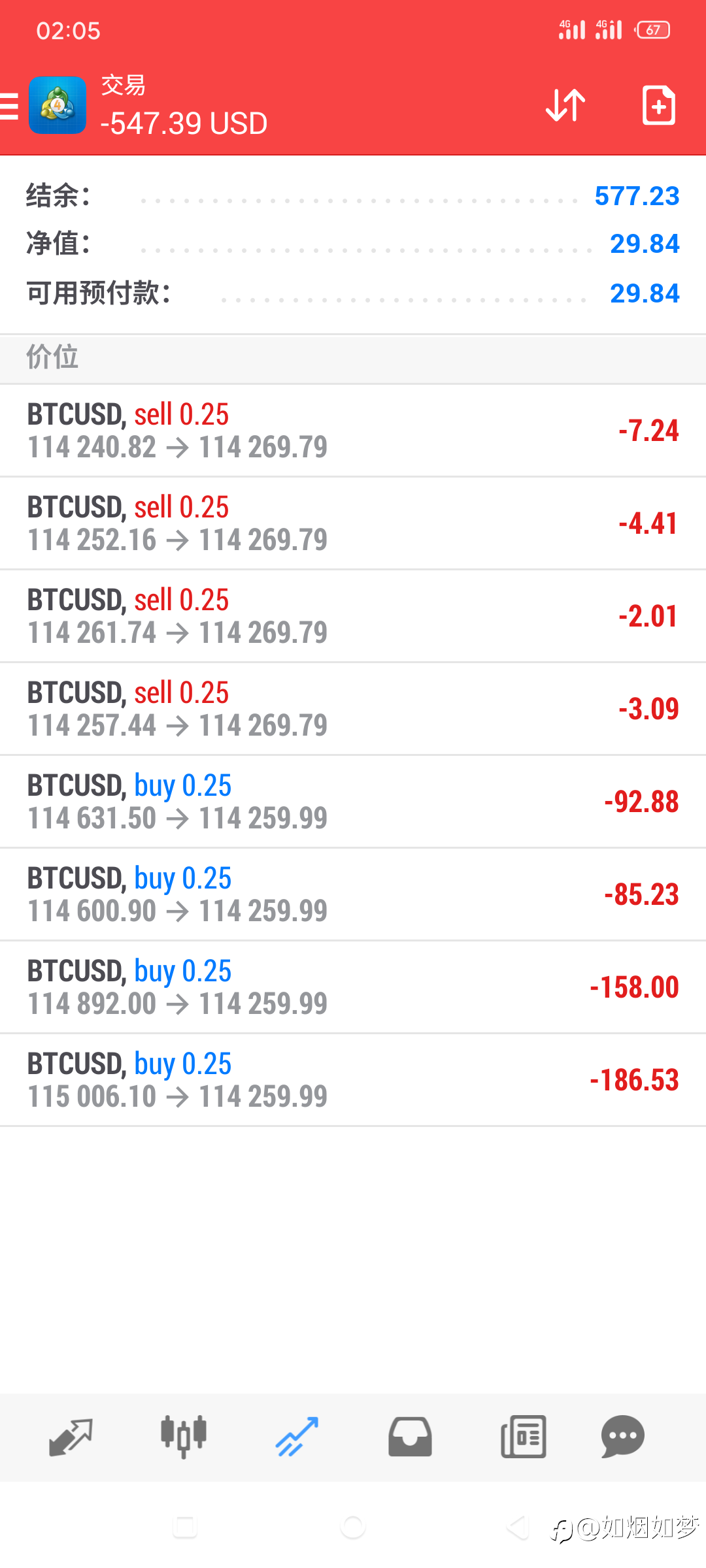Tap the 价位 section header
This screenshot has width=706, height=1568.
(52, 357)
